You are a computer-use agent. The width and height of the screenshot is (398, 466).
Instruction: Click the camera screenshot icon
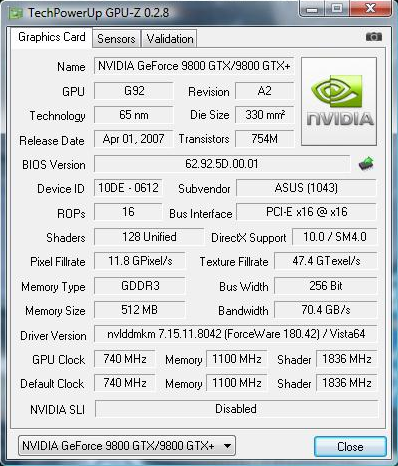coord(374,36)
